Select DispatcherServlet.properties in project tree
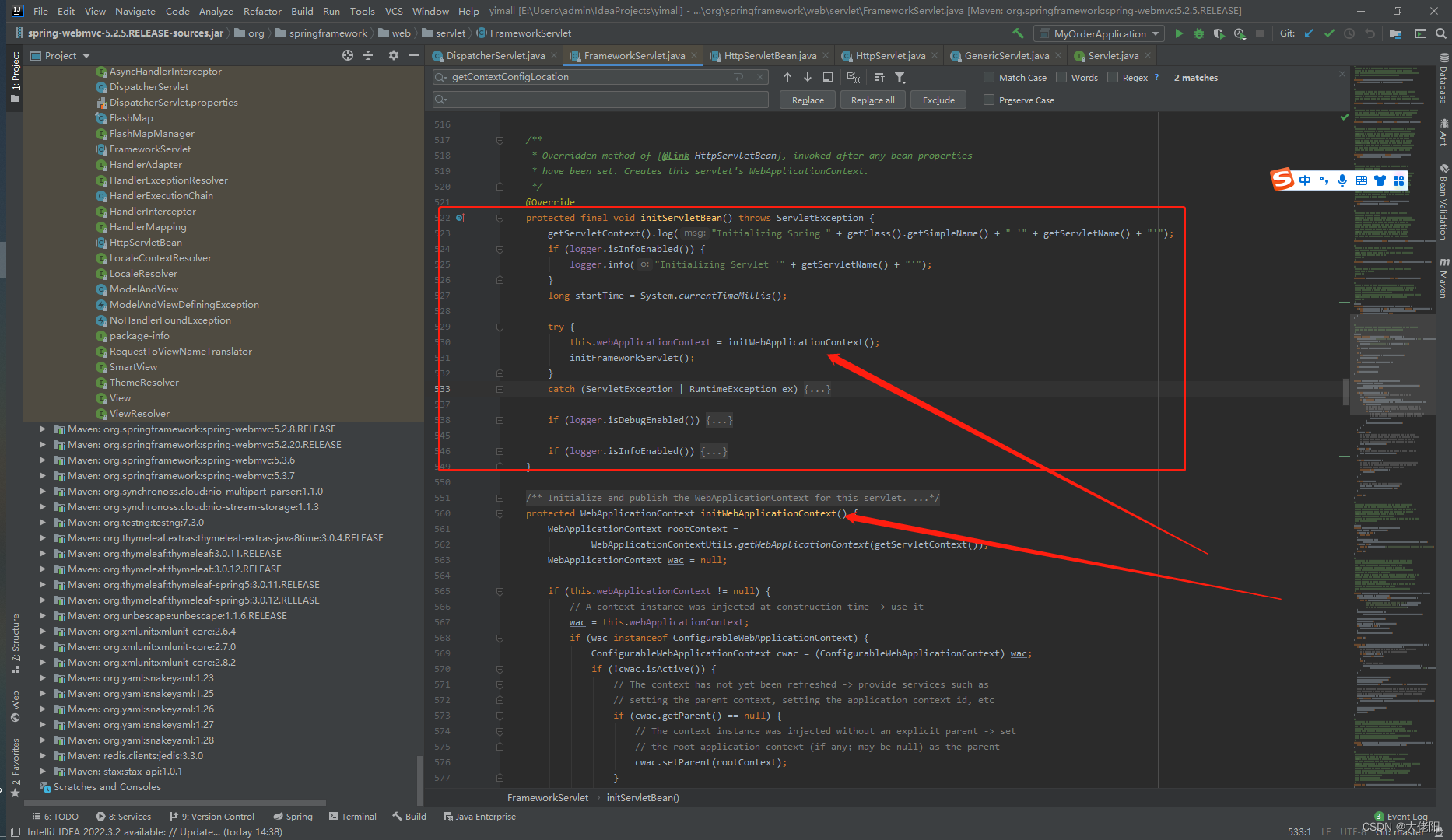The height and width of the screenshot is (840, 1452). pos(173,102)
